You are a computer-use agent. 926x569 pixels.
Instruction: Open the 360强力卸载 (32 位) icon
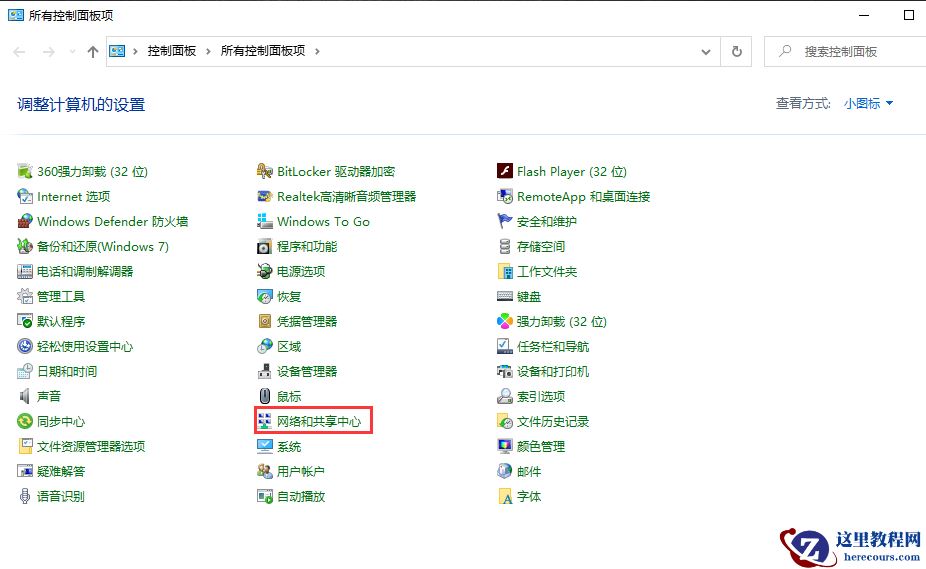(x=25, y=171)
